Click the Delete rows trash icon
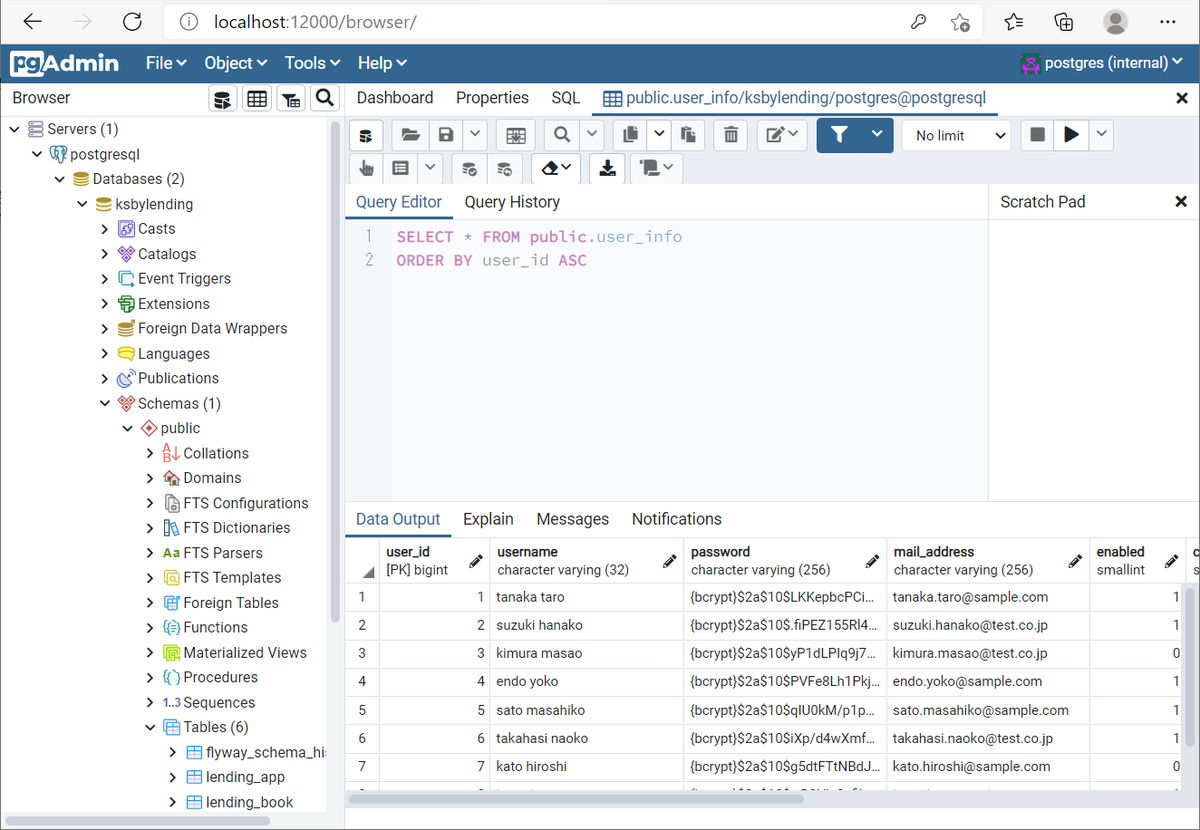This screenshot has height=830, width=1200. pos(731,135)
